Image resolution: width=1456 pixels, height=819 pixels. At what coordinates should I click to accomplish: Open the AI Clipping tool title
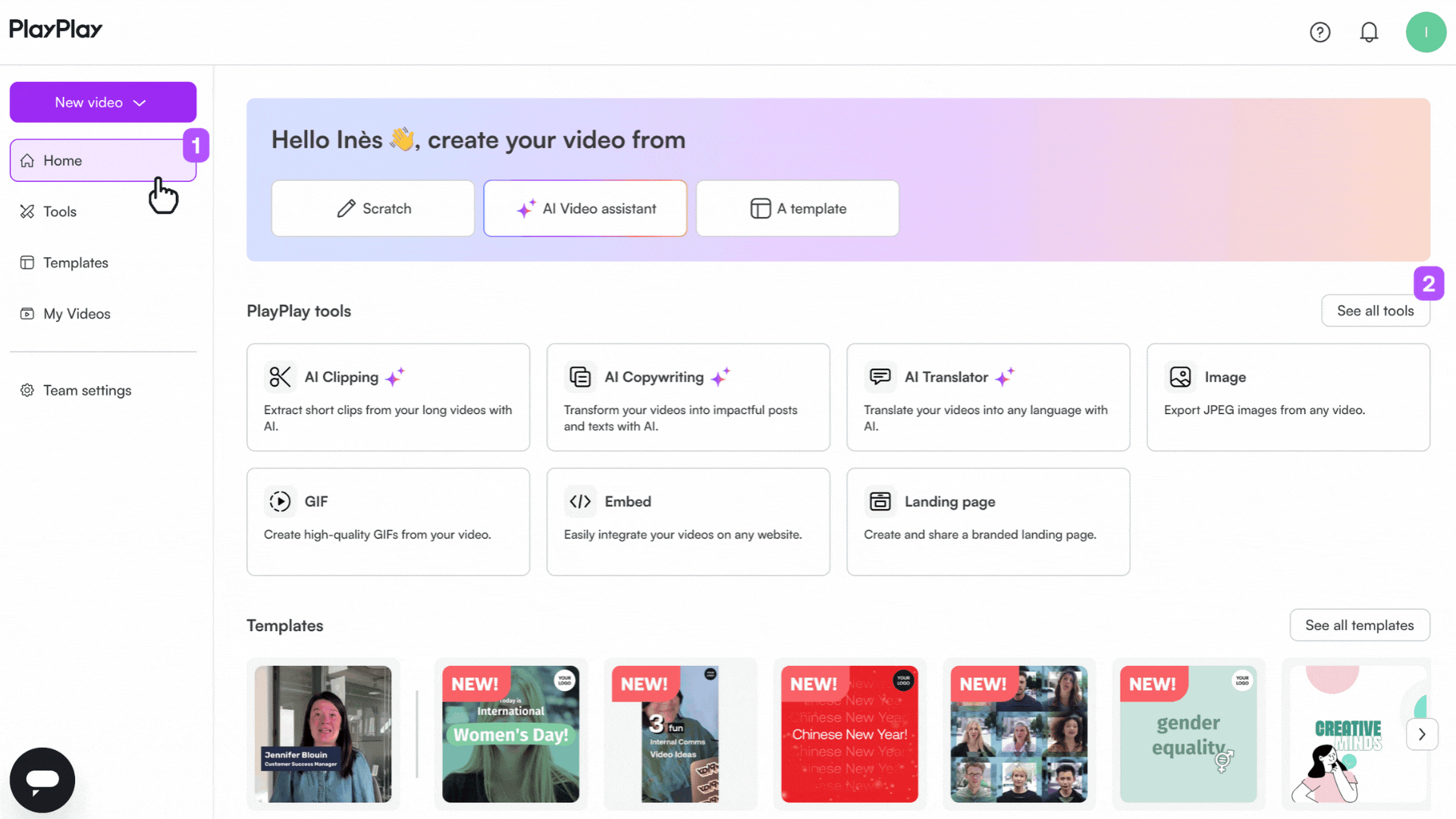[341, 377]
